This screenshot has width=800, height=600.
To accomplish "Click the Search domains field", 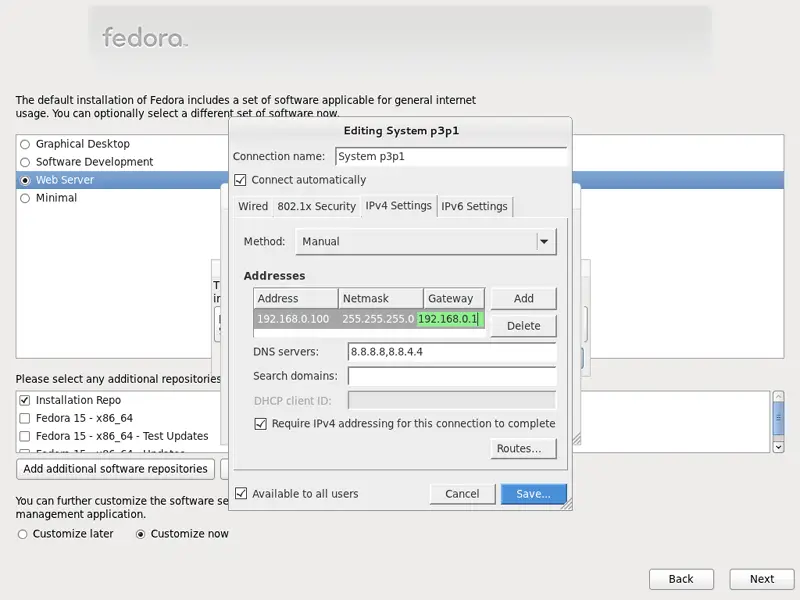I will pos(452,377).
